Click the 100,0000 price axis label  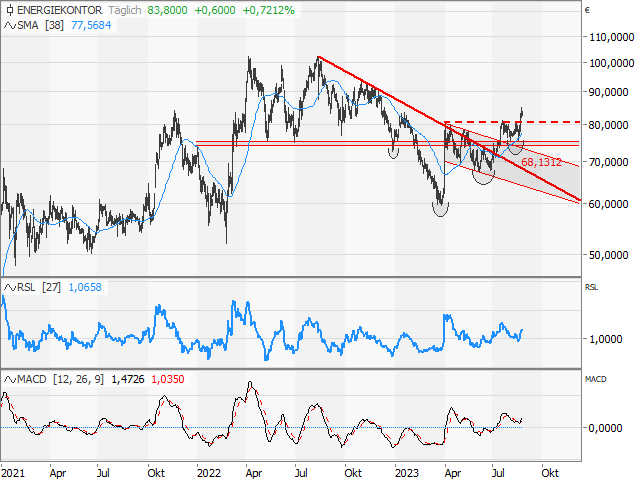pos(611,63)
